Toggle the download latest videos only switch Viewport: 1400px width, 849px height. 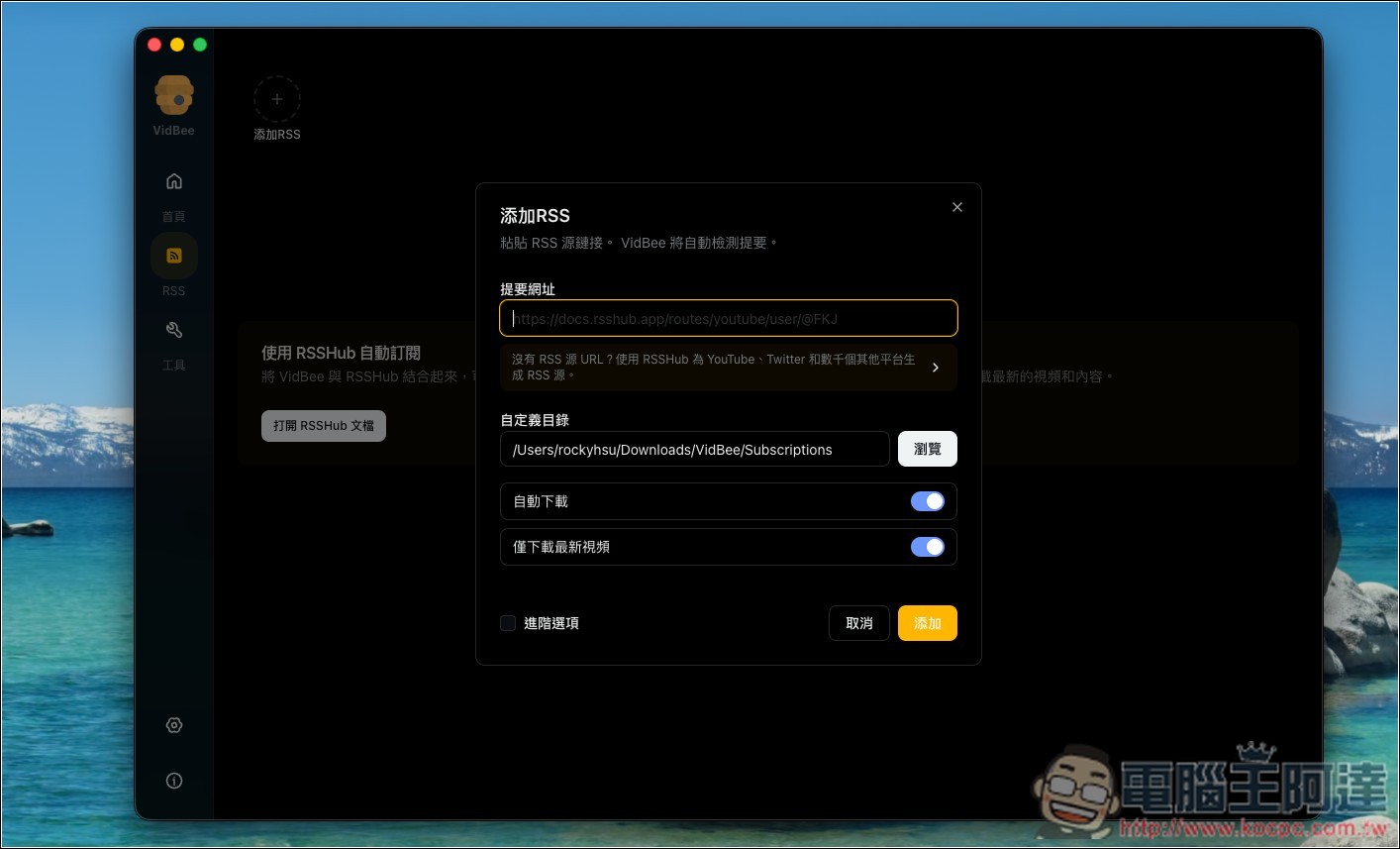click(928, 547)
